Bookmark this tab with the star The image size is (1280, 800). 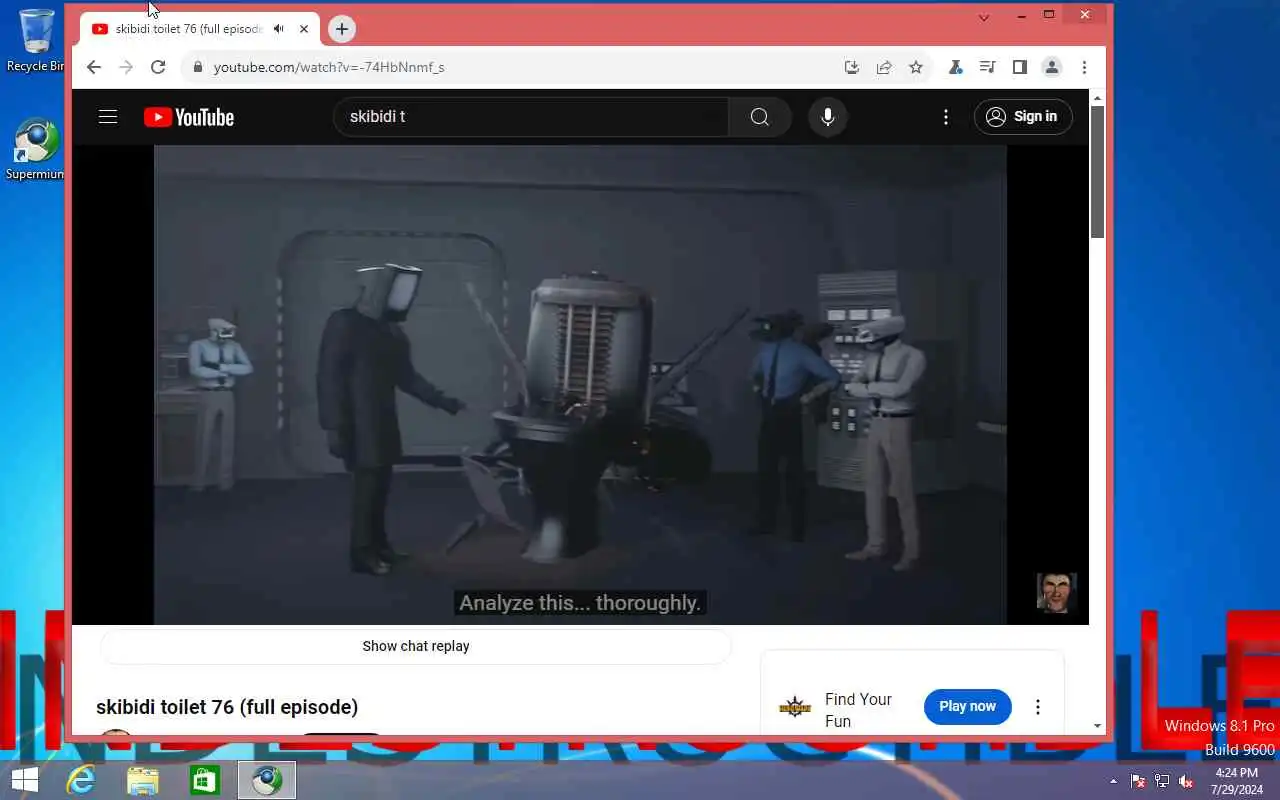916,67
